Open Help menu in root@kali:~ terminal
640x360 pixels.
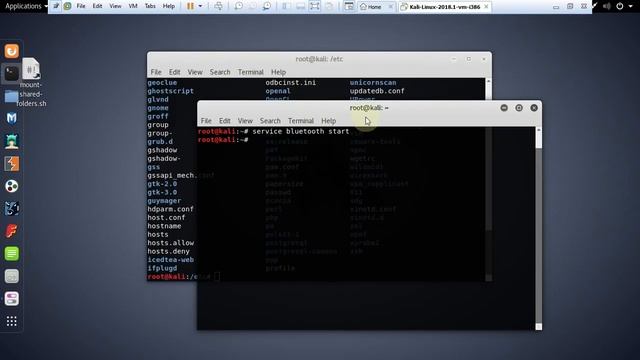(329, 121)
